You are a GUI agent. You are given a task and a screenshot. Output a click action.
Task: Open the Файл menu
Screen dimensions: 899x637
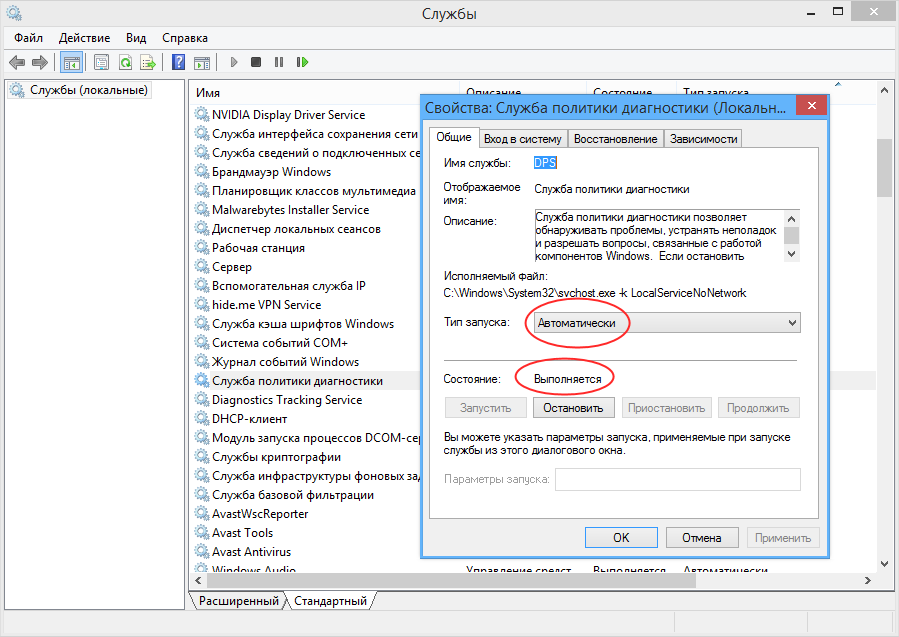(x=29, y=38)
